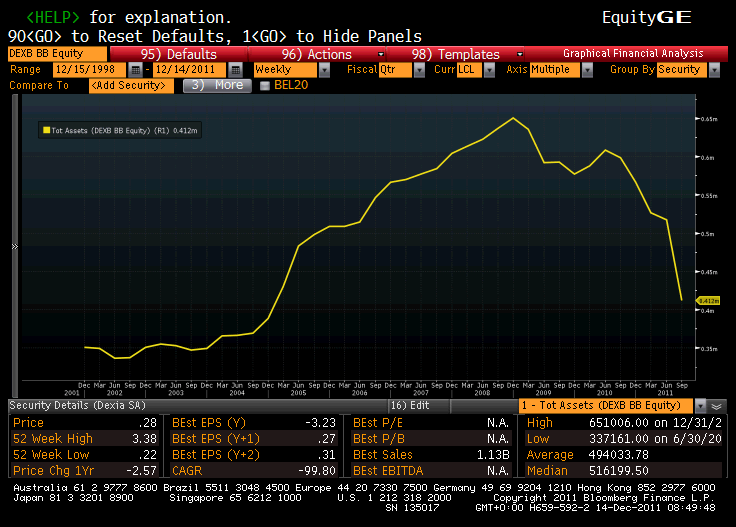736x527 pixels.
Task: Click the start date 12/15/1998 field
Action: (x=89, y=70)
